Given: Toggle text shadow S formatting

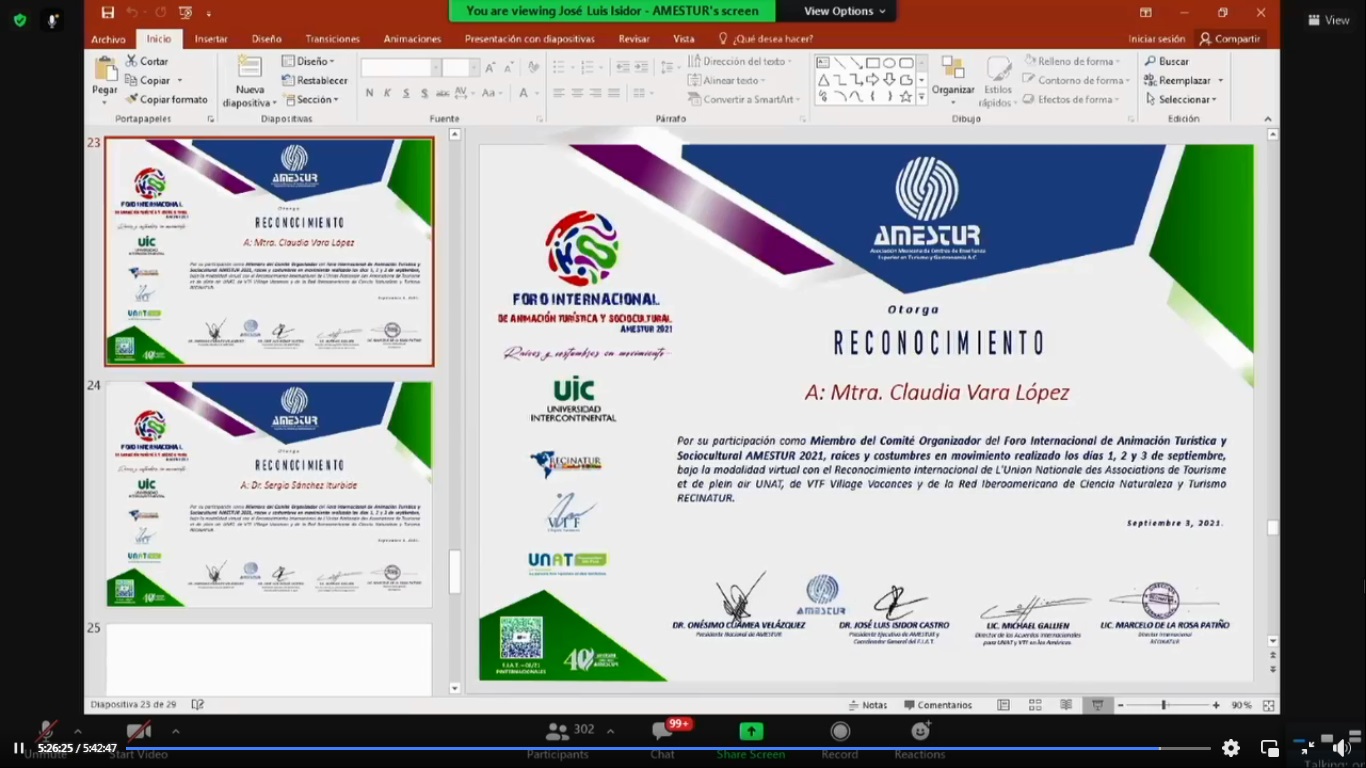Looking at the screenshot, I should pos(425,93).
